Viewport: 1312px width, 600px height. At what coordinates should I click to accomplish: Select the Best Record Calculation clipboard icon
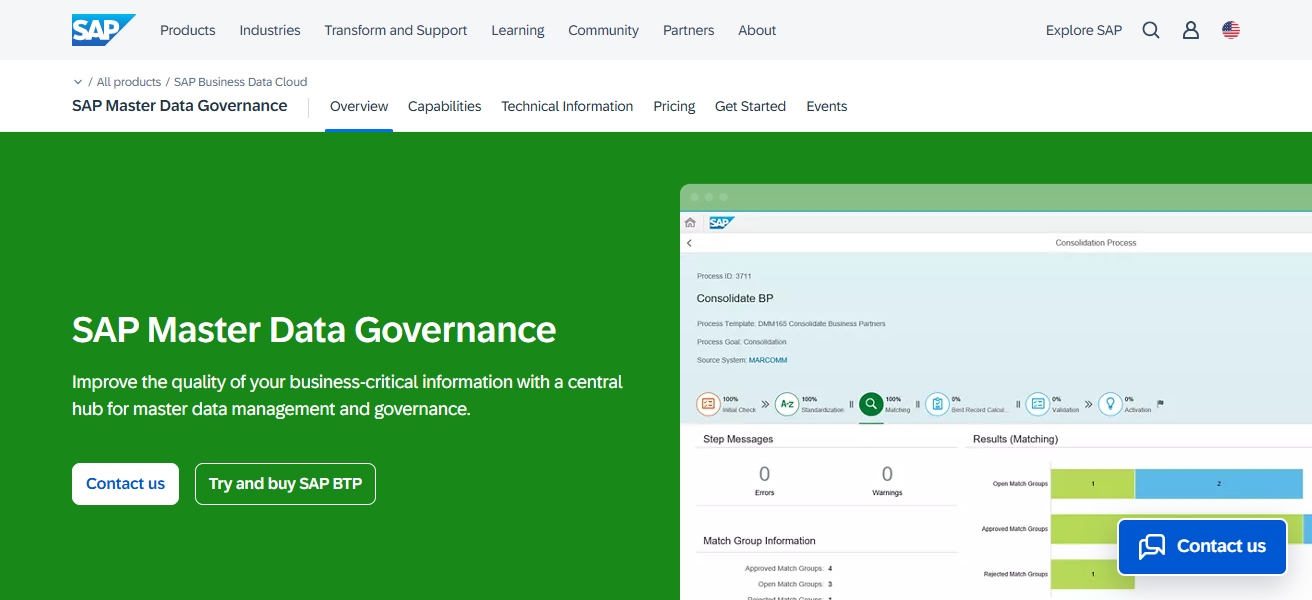pos(937,404)
